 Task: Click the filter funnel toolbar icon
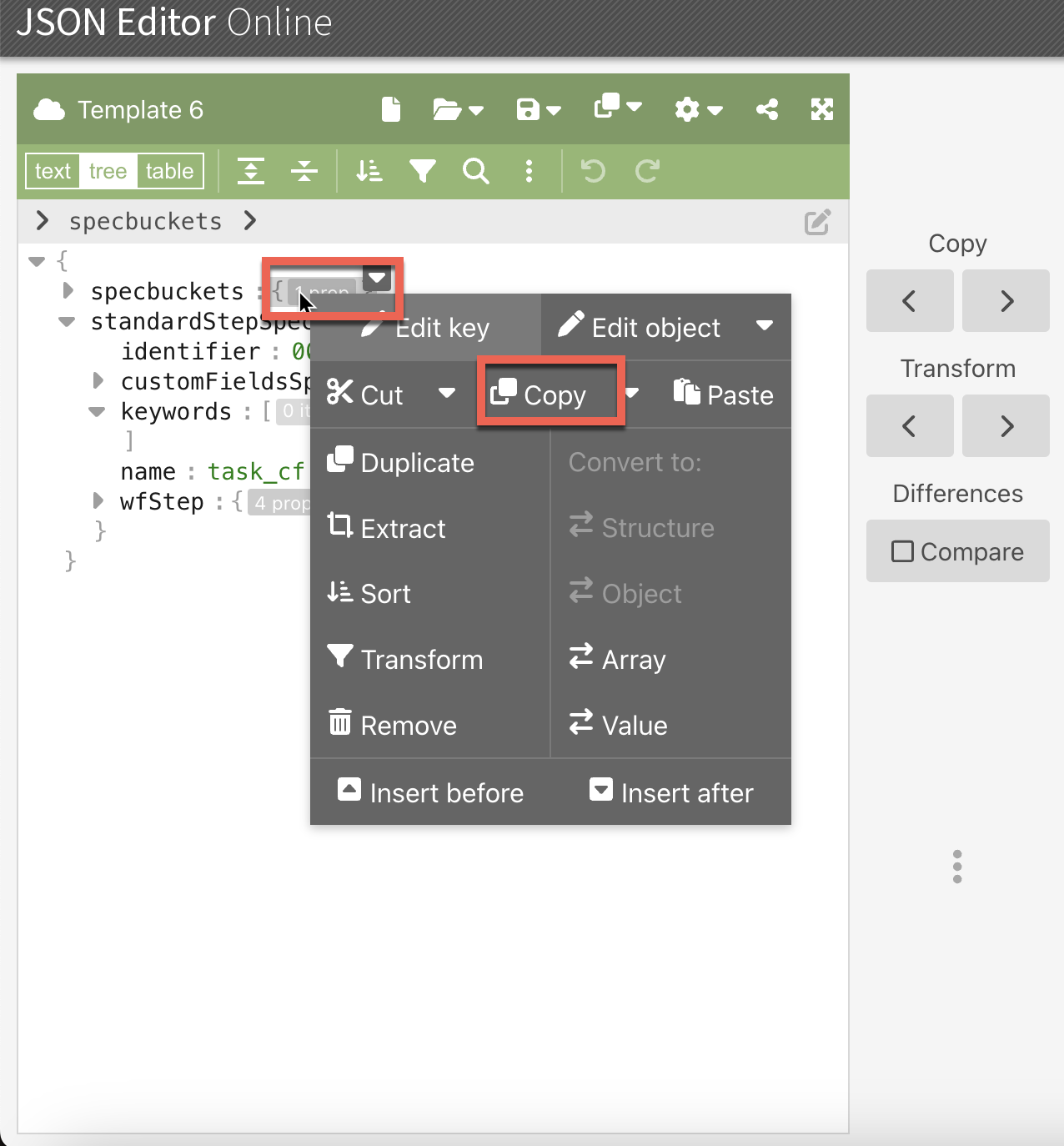(423, 171)
